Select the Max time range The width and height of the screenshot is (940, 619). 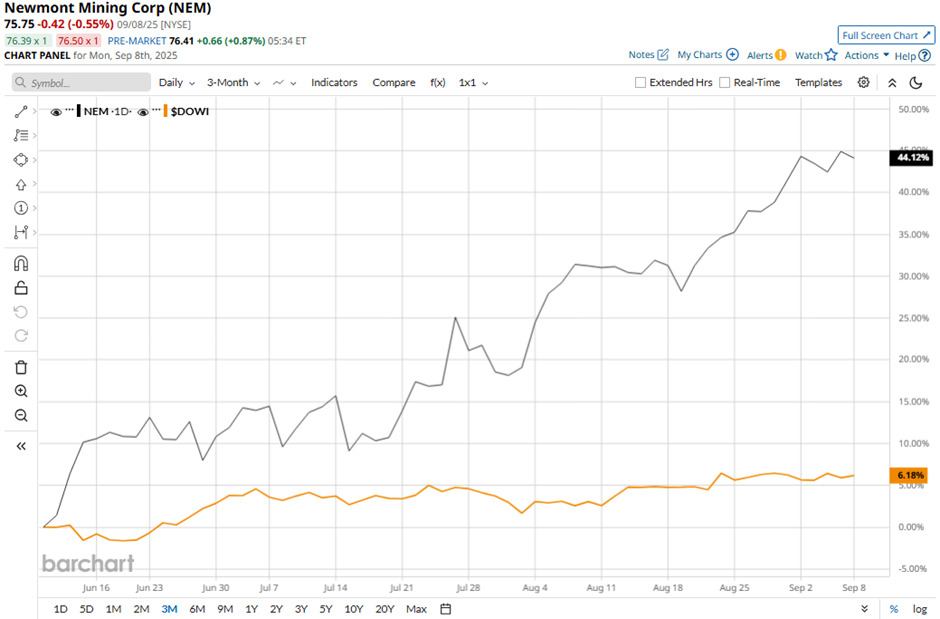coord(416,609)
